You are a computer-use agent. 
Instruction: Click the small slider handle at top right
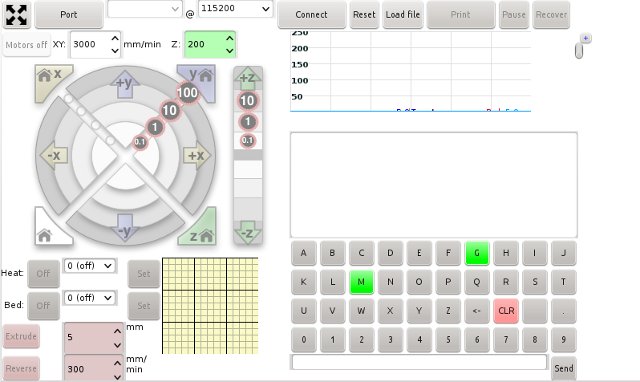coord(579,51)
